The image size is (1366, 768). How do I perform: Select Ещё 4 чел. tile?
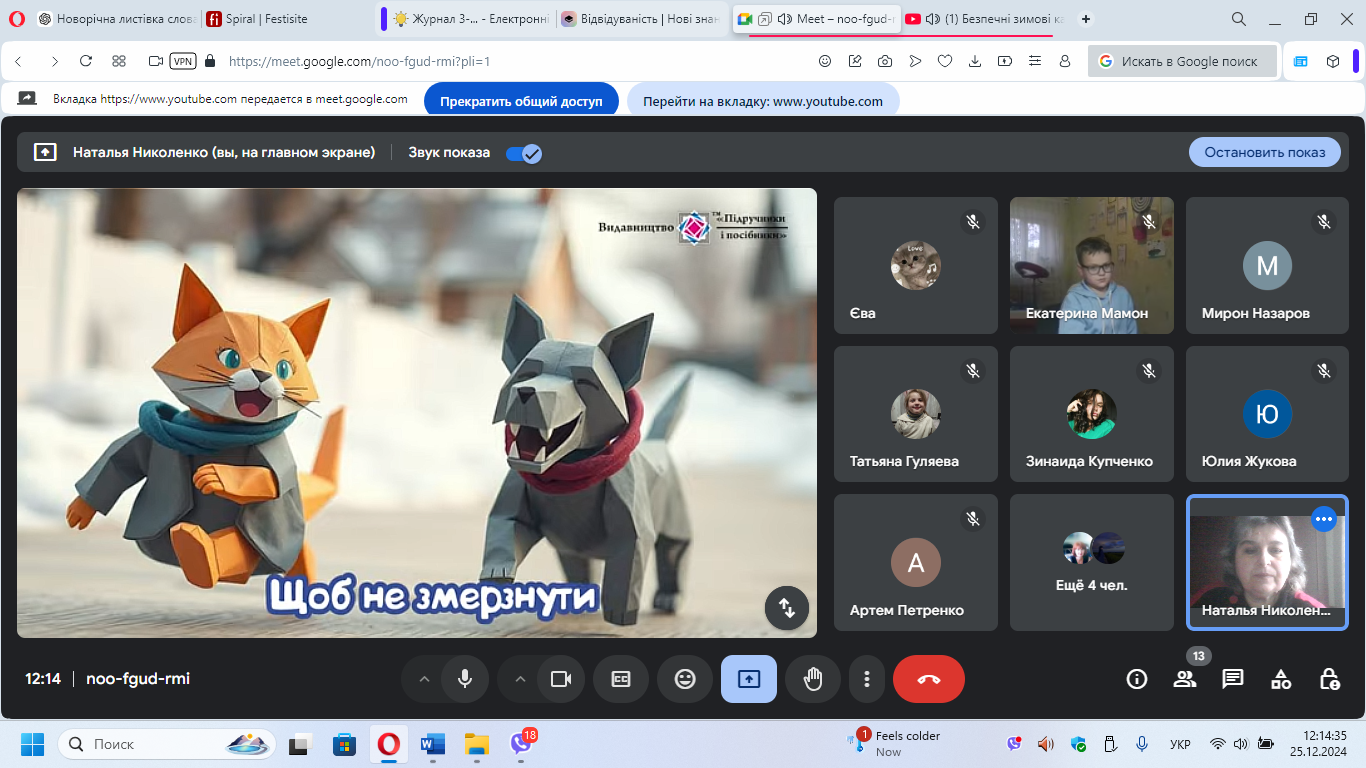(1092, 562)
